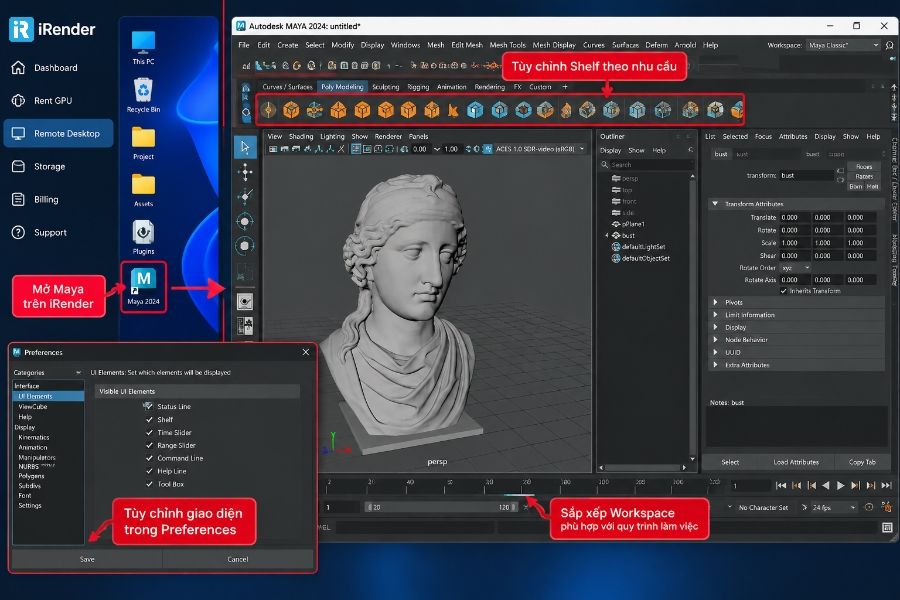Open Rent GPU in iRender sidebar
This screenshot has height=600, width=900.
42,100
